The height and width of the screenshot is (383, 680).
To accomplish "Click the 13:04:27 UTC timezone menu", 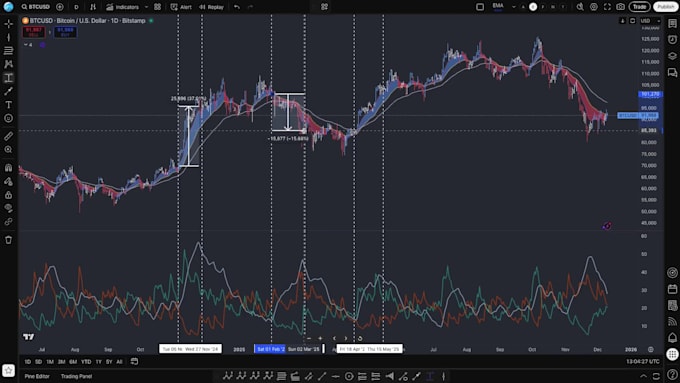I will coord(643,362).
